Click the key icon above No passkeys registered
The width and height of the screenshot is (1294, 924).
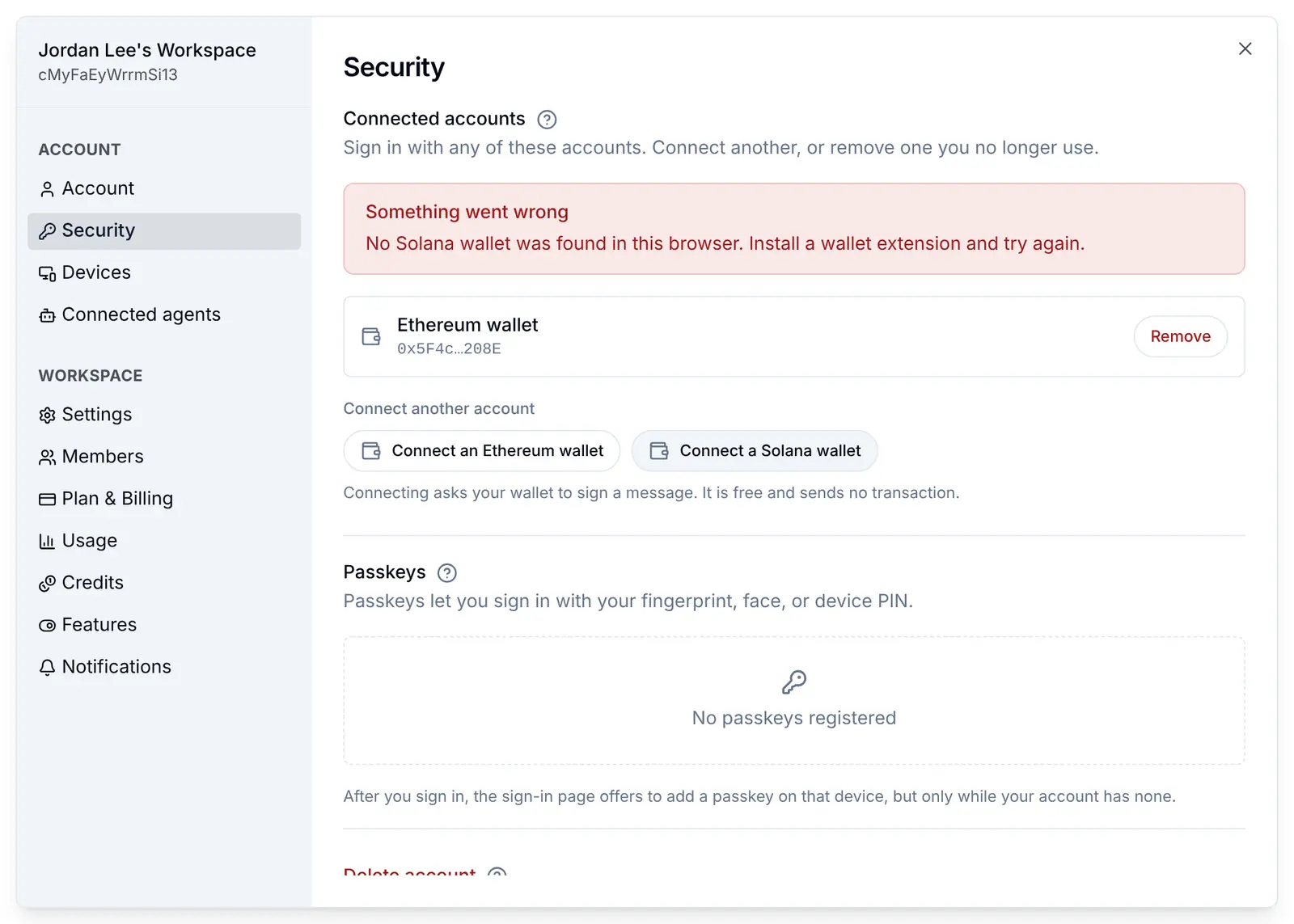coord(794,682)
